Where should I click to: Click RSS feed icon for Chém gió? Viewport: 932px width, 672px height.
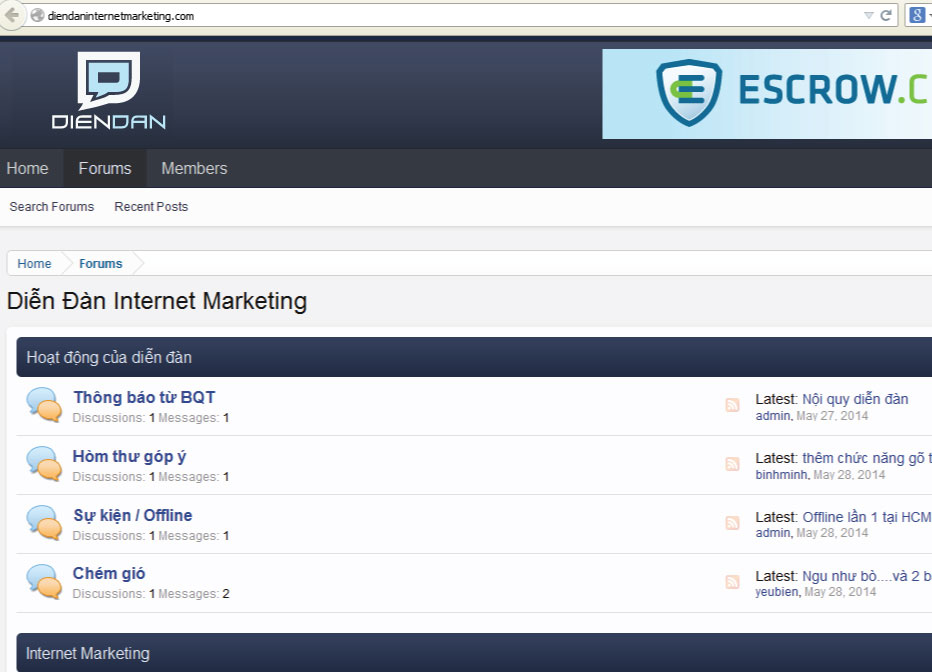[x=732, y=582]
